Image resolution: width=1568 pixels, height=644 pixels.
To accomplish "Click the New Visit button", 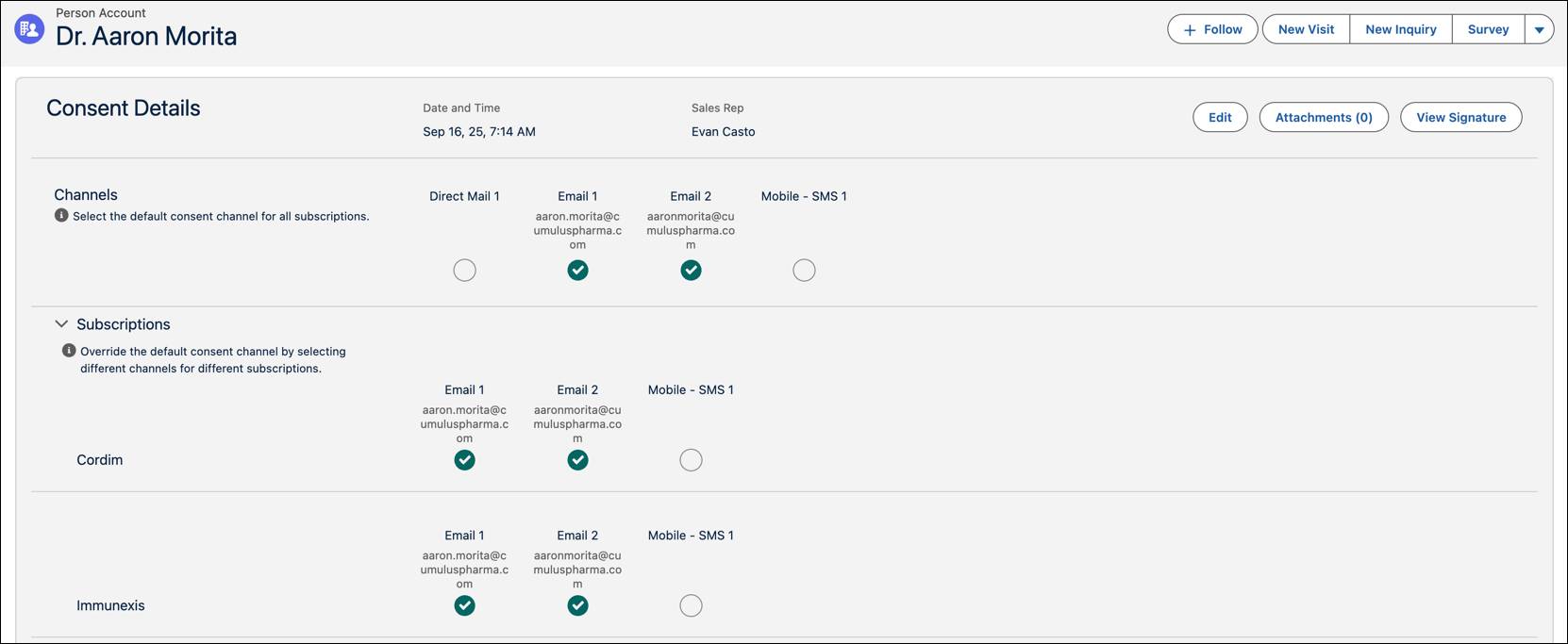I will point(1306,29).
